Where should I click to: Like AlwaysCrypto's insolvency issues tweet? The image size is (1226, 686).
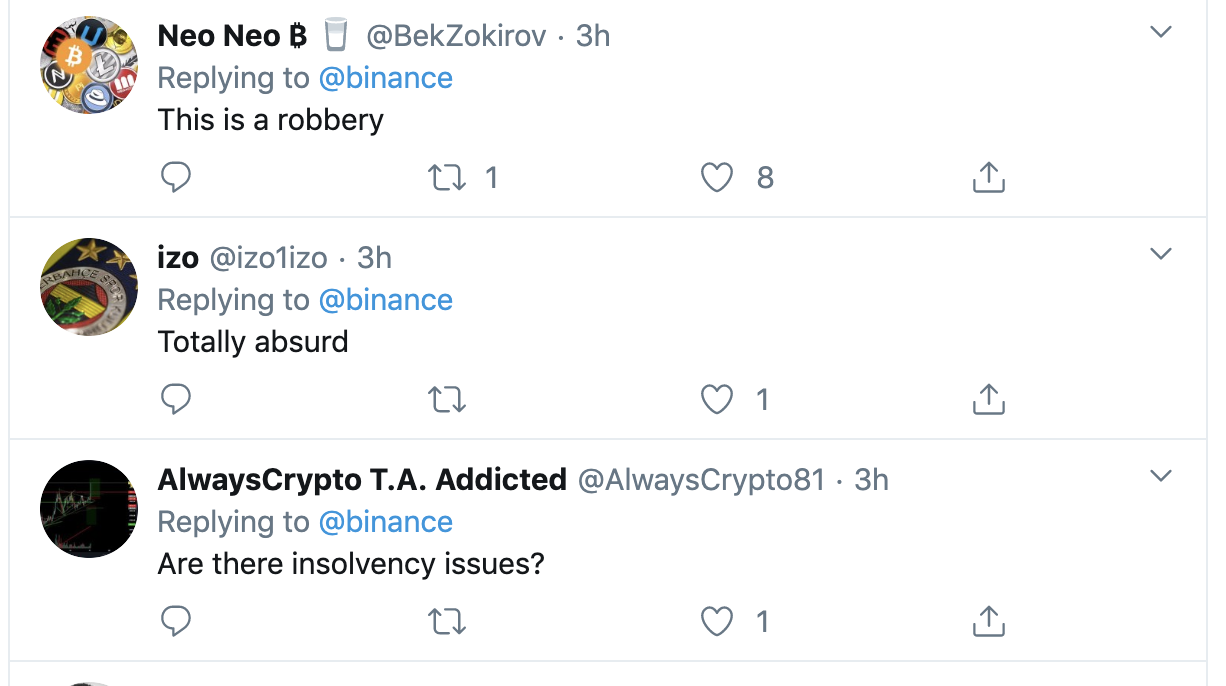pyautogui.click(x=717, y=622)
